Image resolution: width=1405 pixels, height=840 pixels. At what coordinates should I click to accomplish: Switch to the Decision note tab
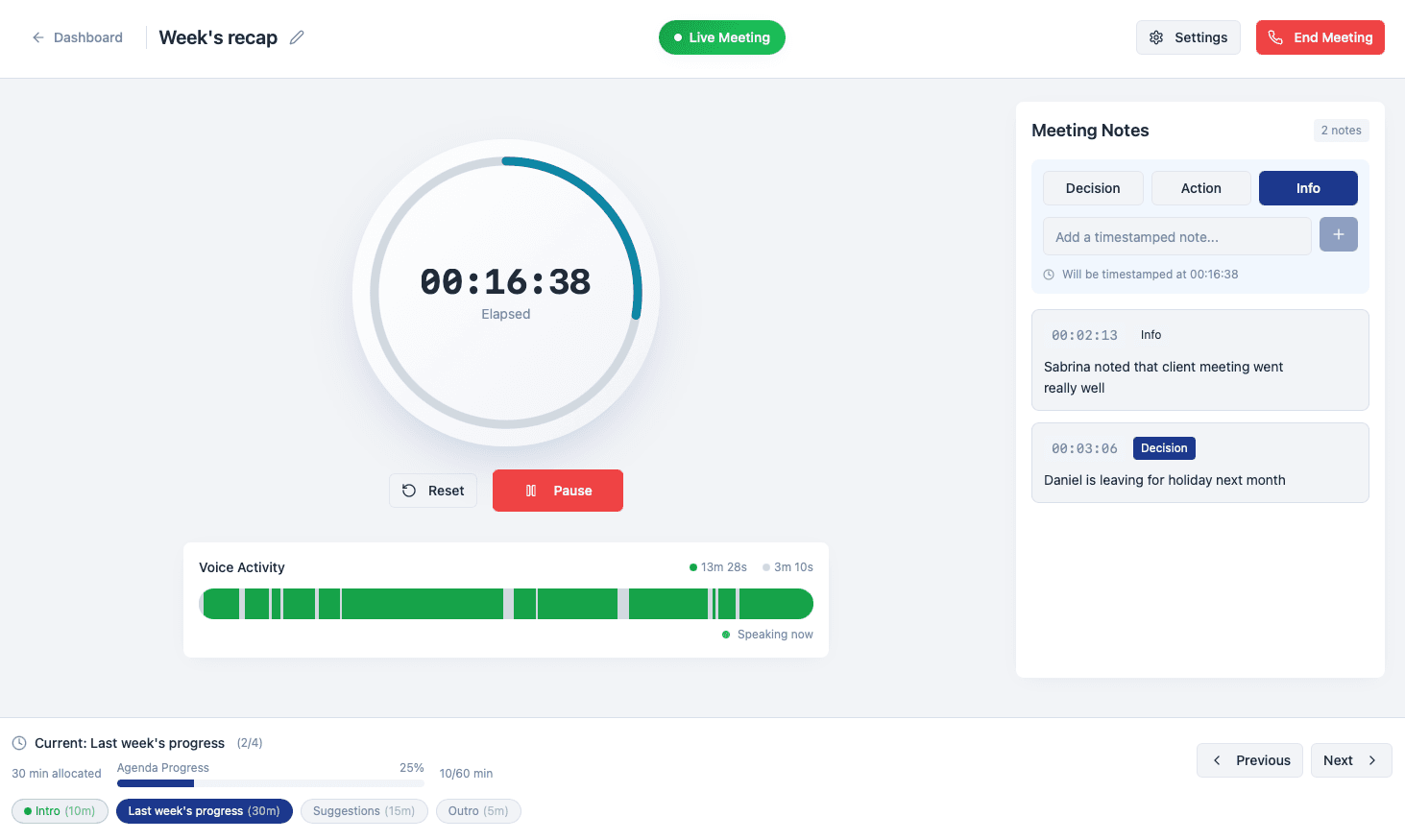[1093, 187]
